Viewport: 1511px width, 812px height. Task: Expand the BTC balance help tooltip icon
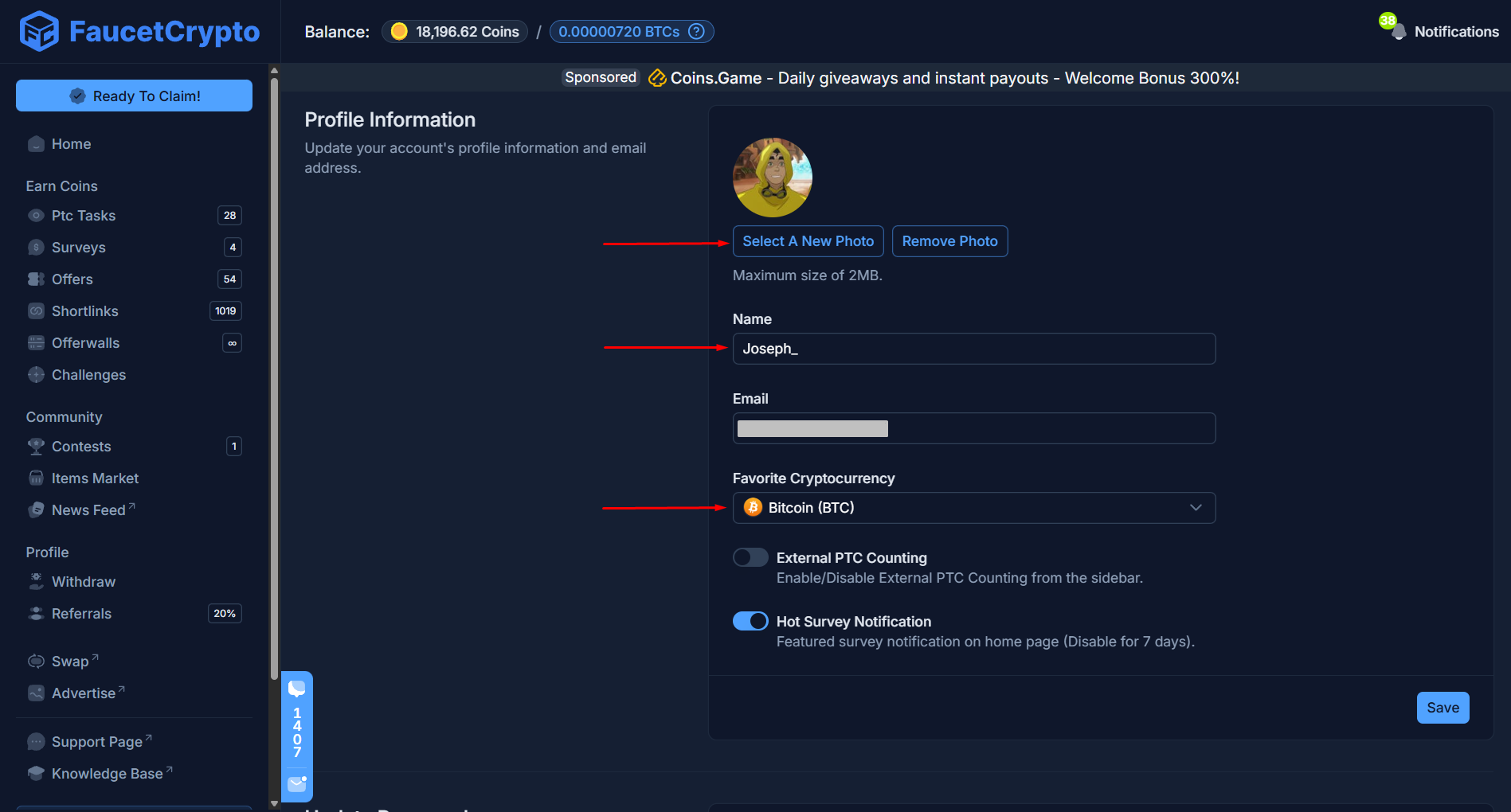pyautogui.click(x=695, y=31)
